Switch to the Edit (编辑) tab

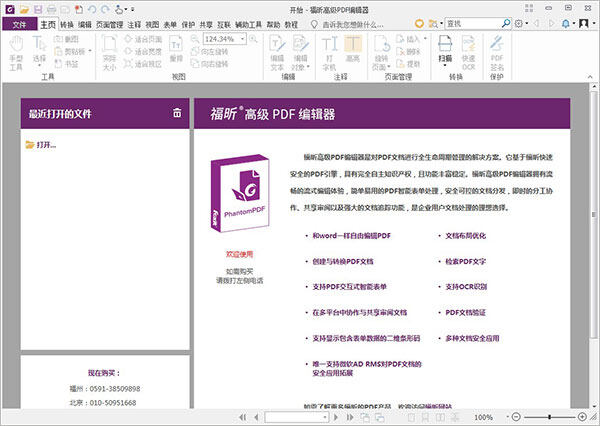tap(85, 24)
